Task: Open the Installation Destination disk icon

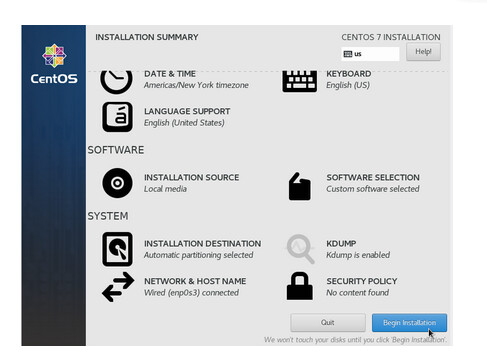Action: (x=117, y=249)
